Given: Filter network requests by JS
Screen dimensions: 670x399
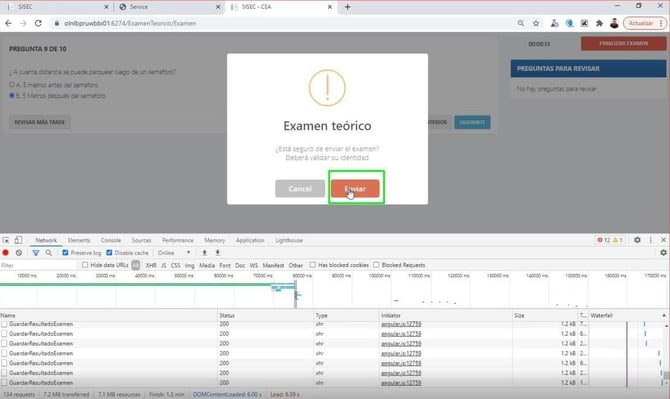Looking at the screenshot, I should (x=164, y=265).
